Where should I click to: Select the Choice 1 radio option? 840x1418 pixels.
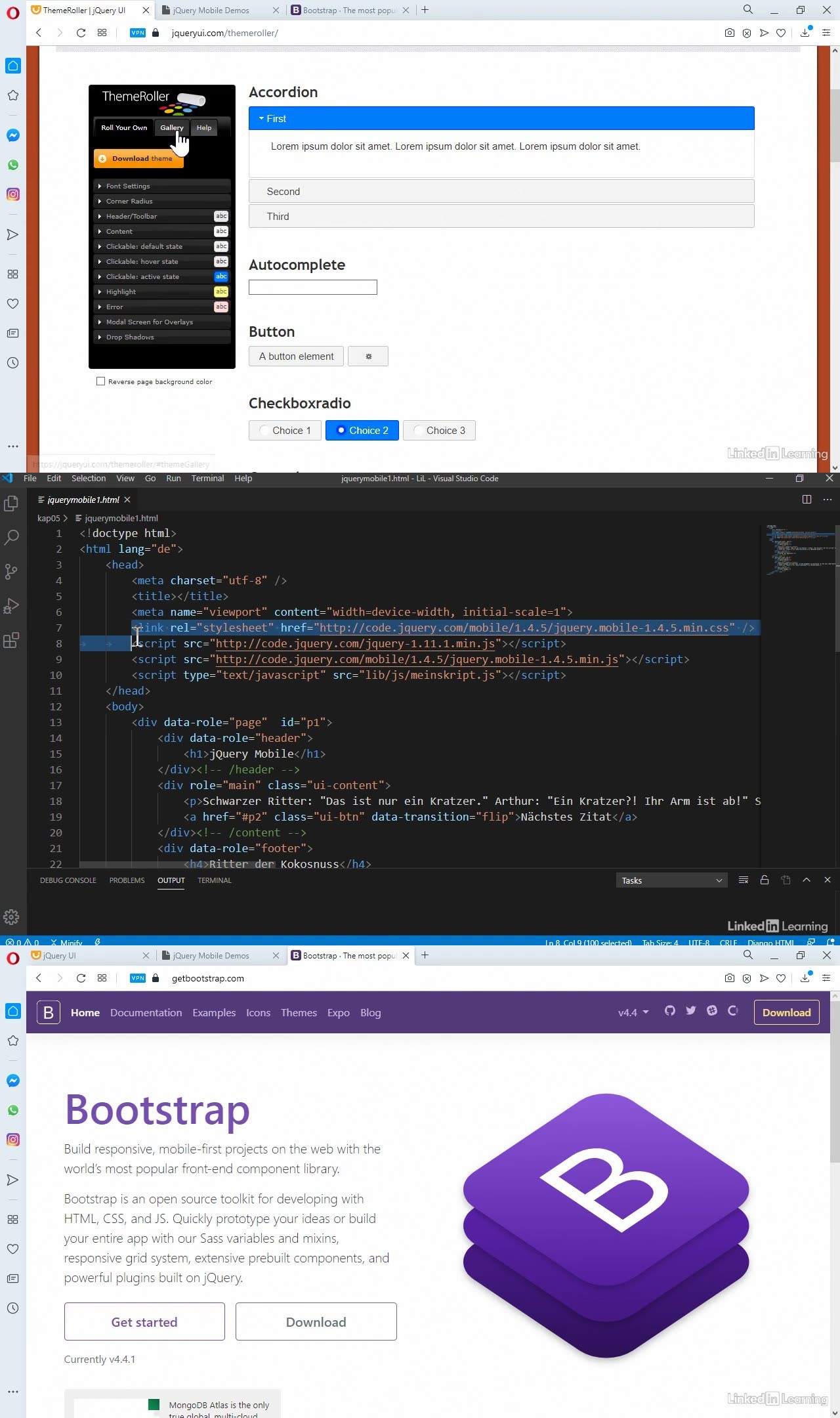(284, 431)
